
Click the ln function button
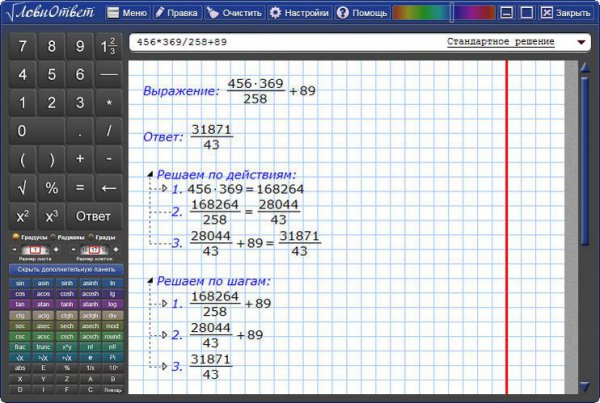point(112,283)
